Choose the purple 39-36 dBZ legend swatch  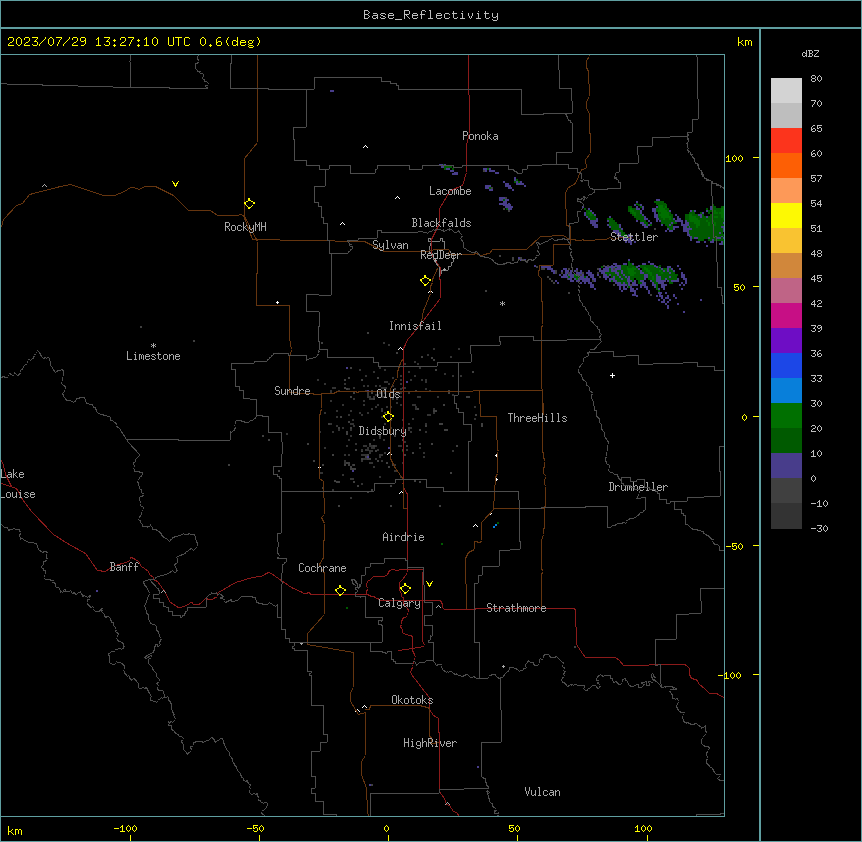pyautogui.click(x=786, y=341)
